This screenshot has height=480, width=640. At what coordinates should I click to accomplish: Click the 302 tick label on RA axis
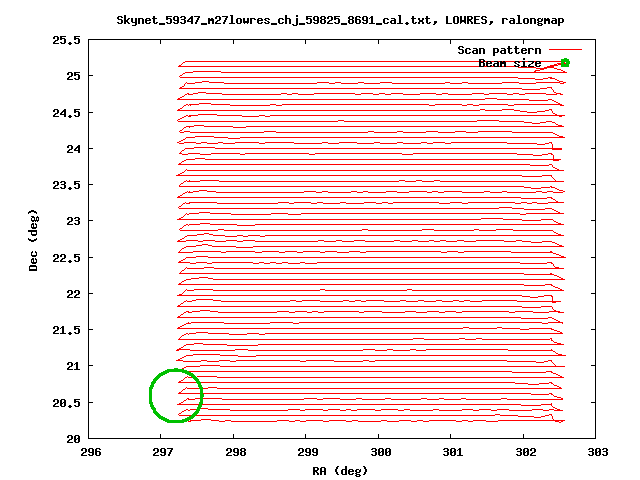pos(523,451)
